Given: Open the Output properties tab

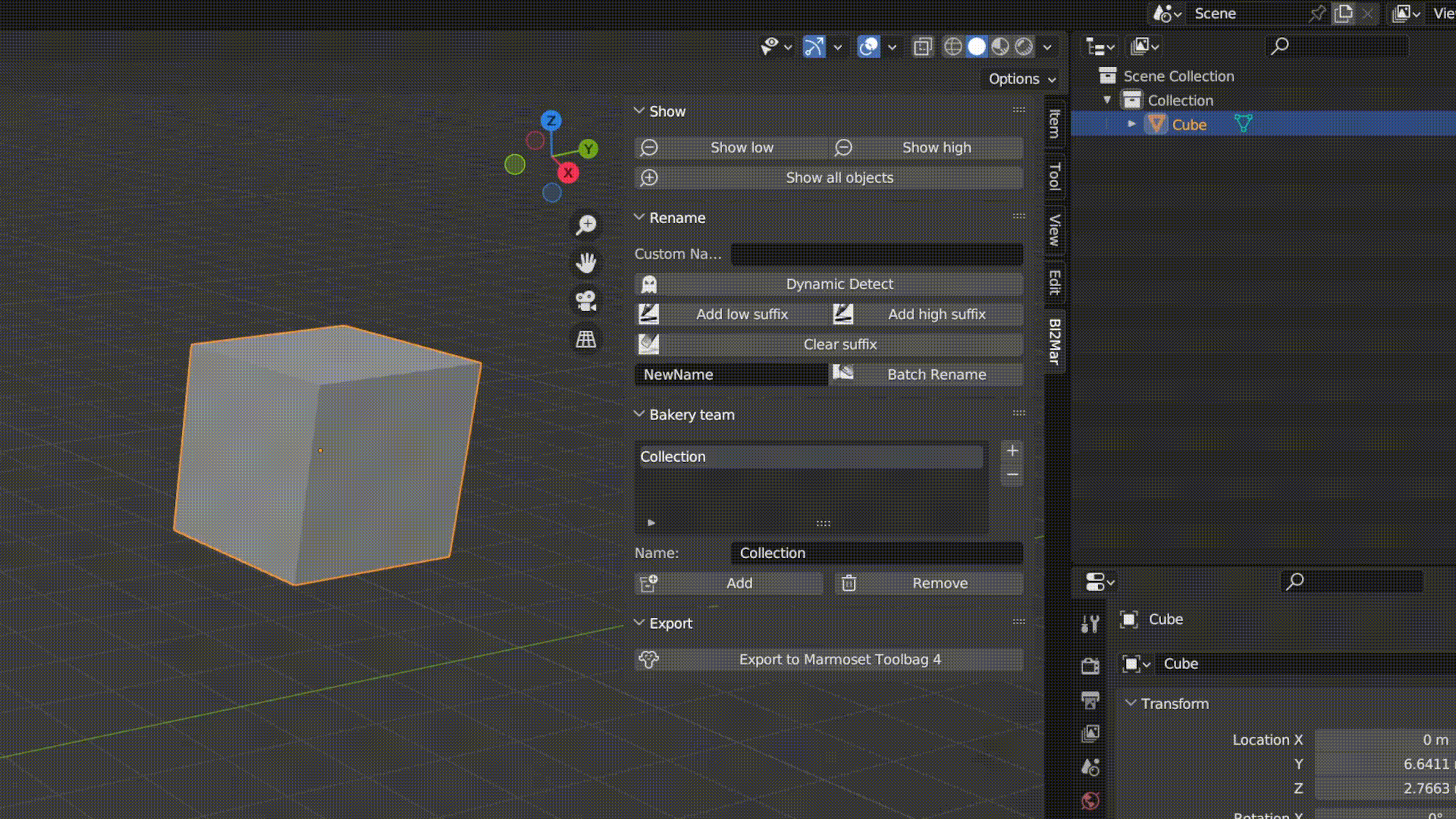Looking at the screenshot, I should click(x=1090, y=701).
